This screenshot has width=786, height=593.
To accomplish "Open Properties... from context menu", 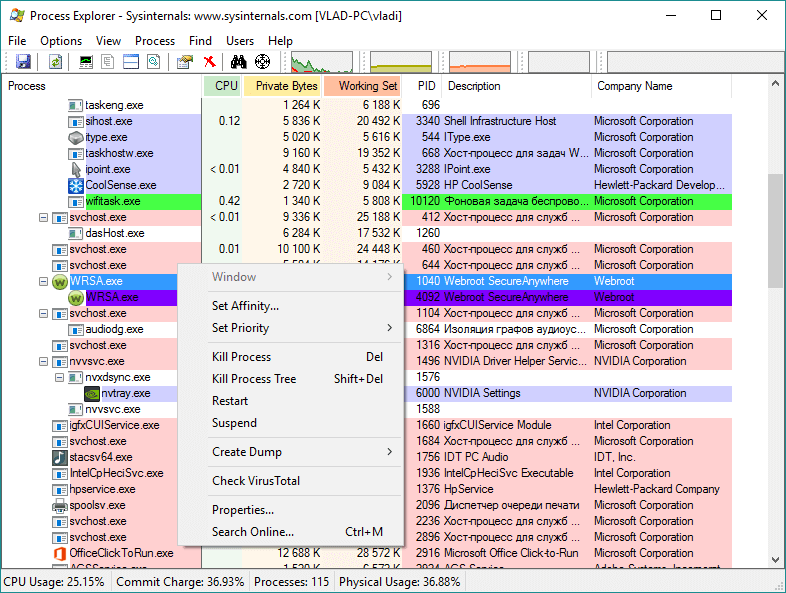I will 291,510.
